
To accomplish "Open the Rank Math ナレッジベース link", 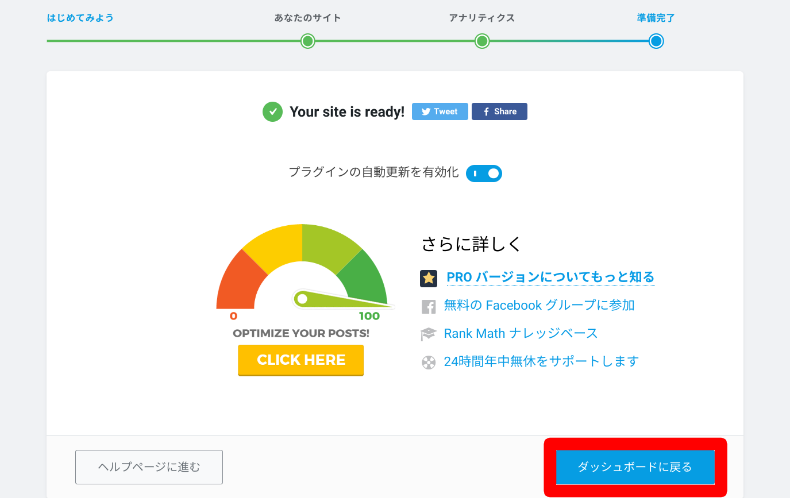I will point(520,333).
